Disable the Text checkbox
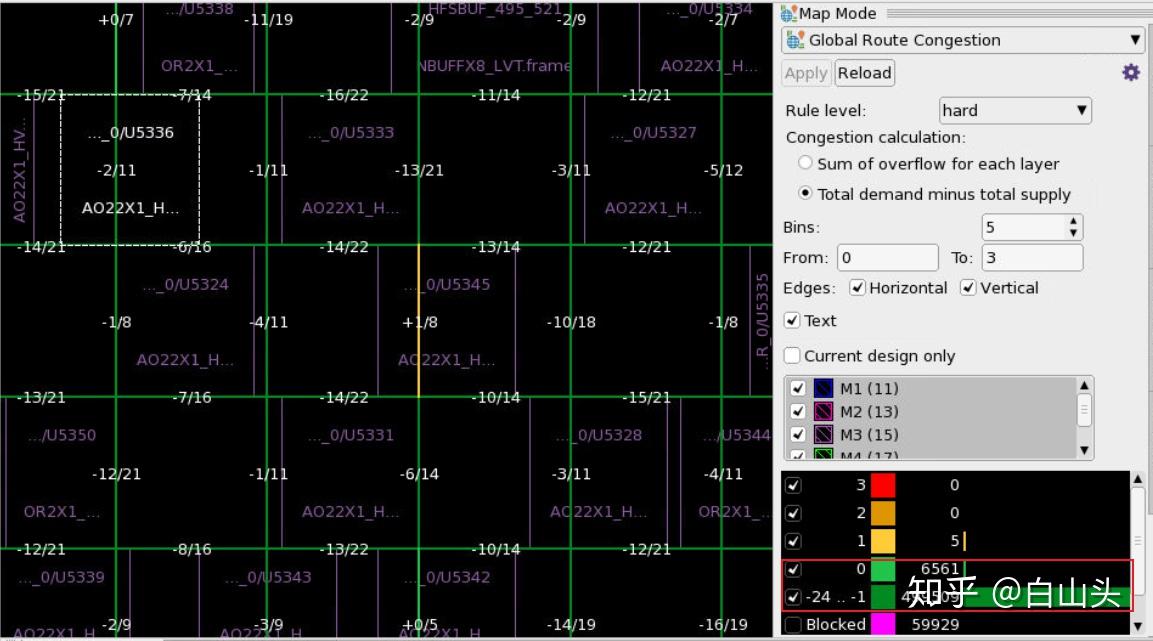1153x641 pixels. point(792,320)
